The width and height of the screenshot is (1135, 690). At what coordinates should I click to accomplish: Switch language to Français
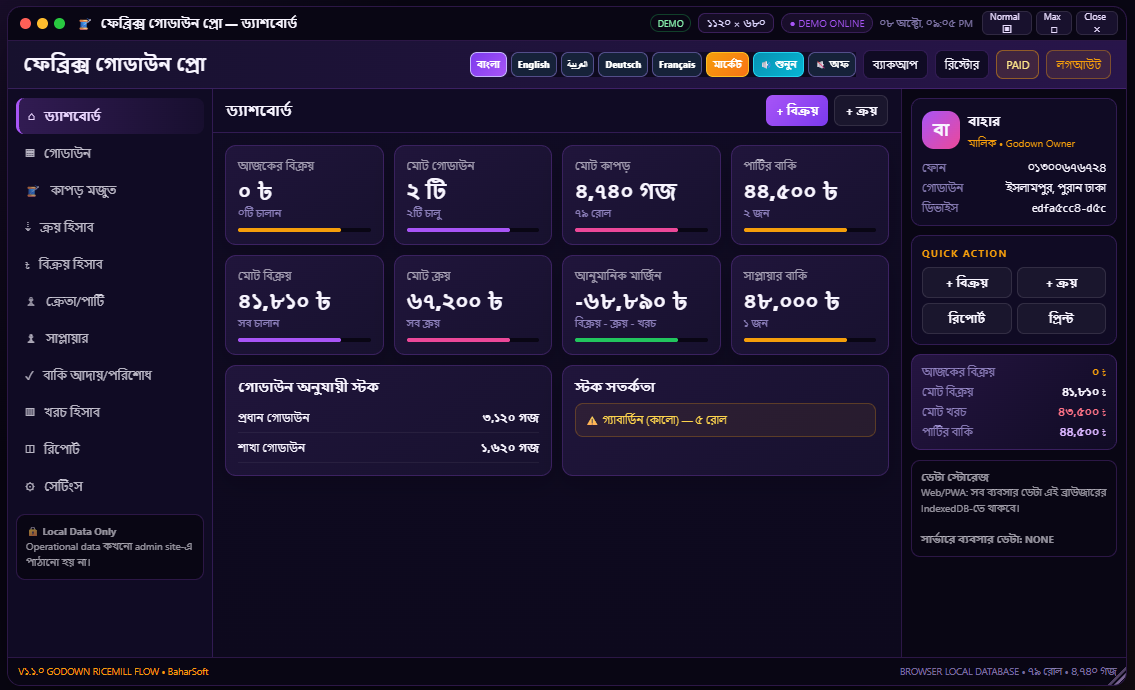point(677,64)
